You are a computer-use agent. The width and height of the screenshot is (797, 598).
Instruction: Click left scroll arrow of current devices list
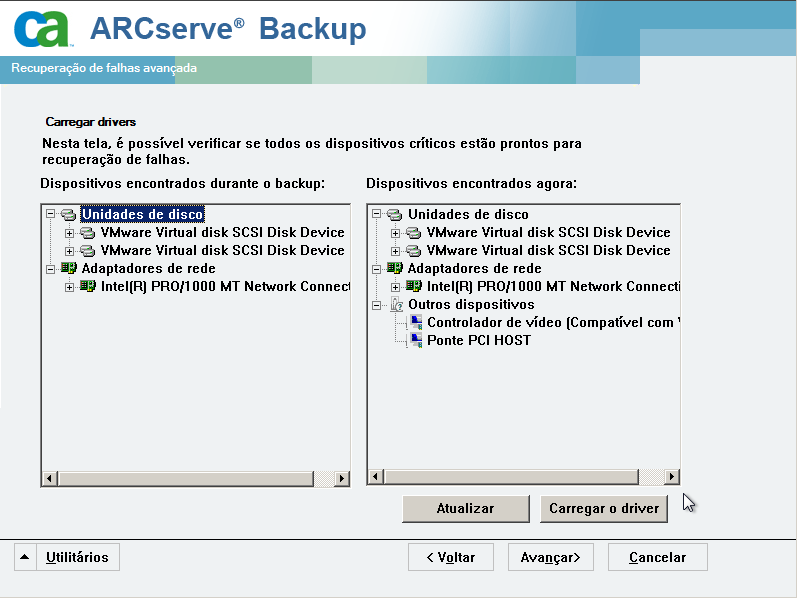375,476
